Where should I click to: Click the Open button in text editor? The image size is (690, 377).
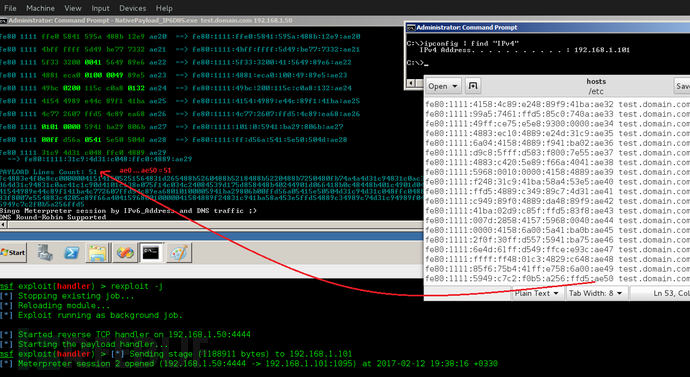point(438,86)
